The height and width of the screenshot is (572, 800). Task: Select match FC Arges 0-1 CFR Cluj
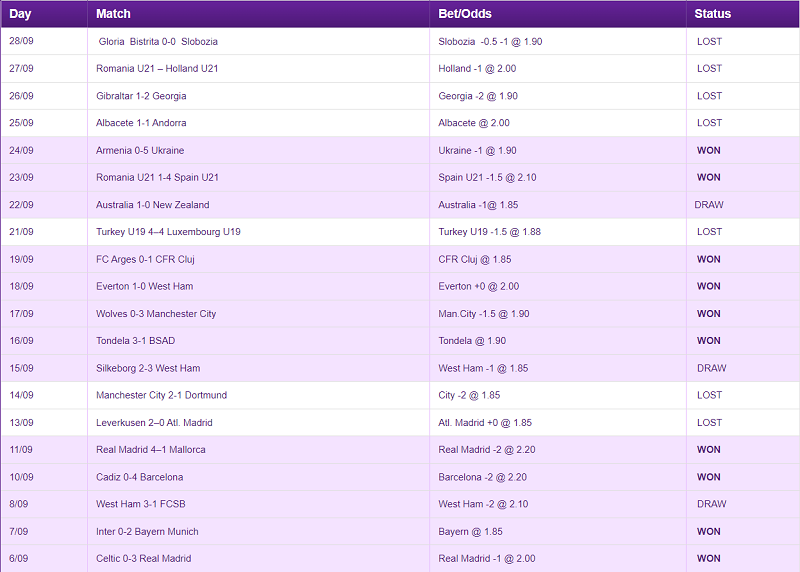(145, 259)
